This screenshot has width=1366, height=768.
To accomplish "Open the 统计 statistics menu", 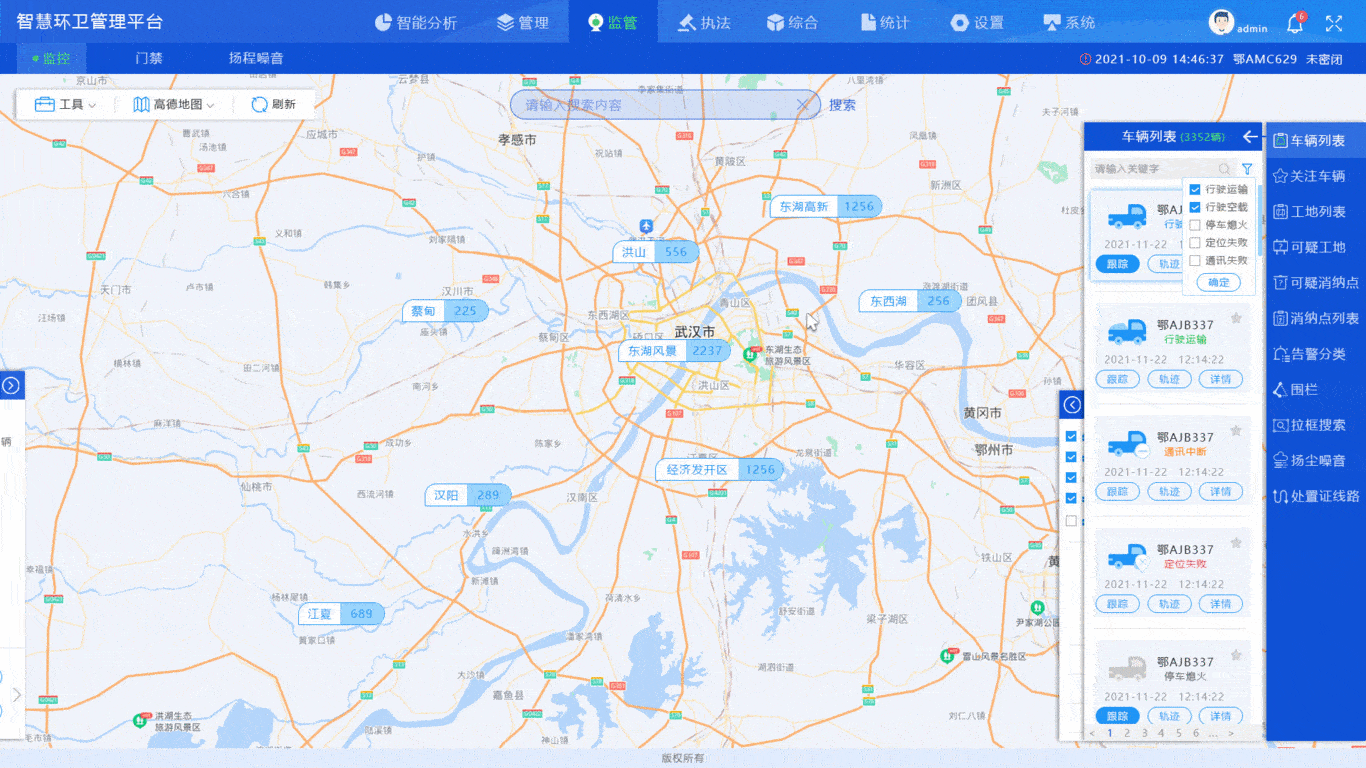I will point(884,22).
